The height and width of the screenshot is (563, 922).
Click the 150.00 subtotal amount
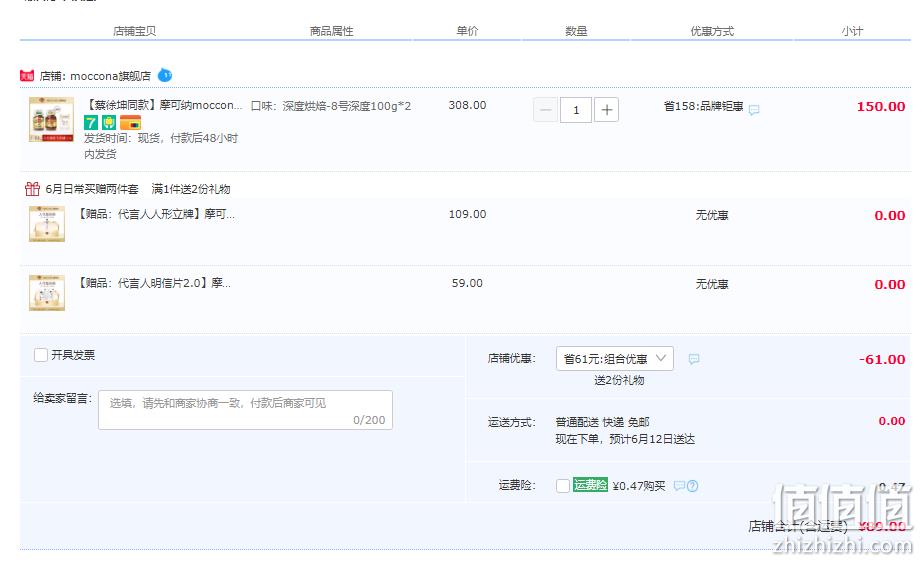(881, 106)
